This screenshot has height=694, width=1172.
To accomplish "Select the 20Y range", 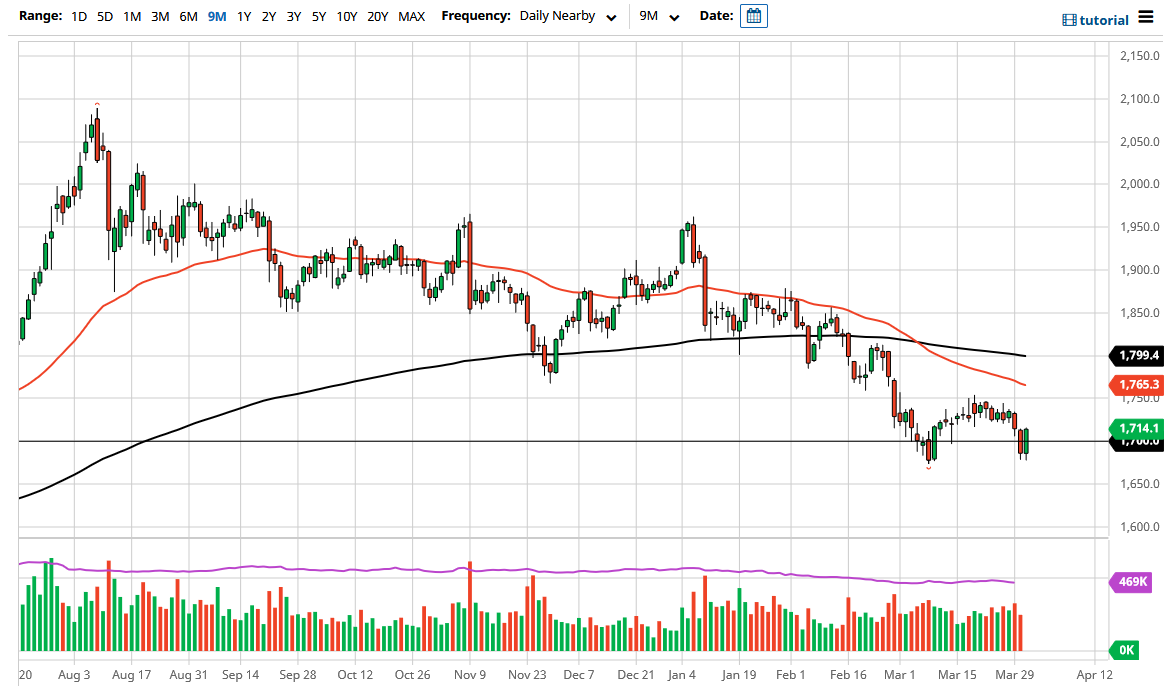I will pos(377,16).
